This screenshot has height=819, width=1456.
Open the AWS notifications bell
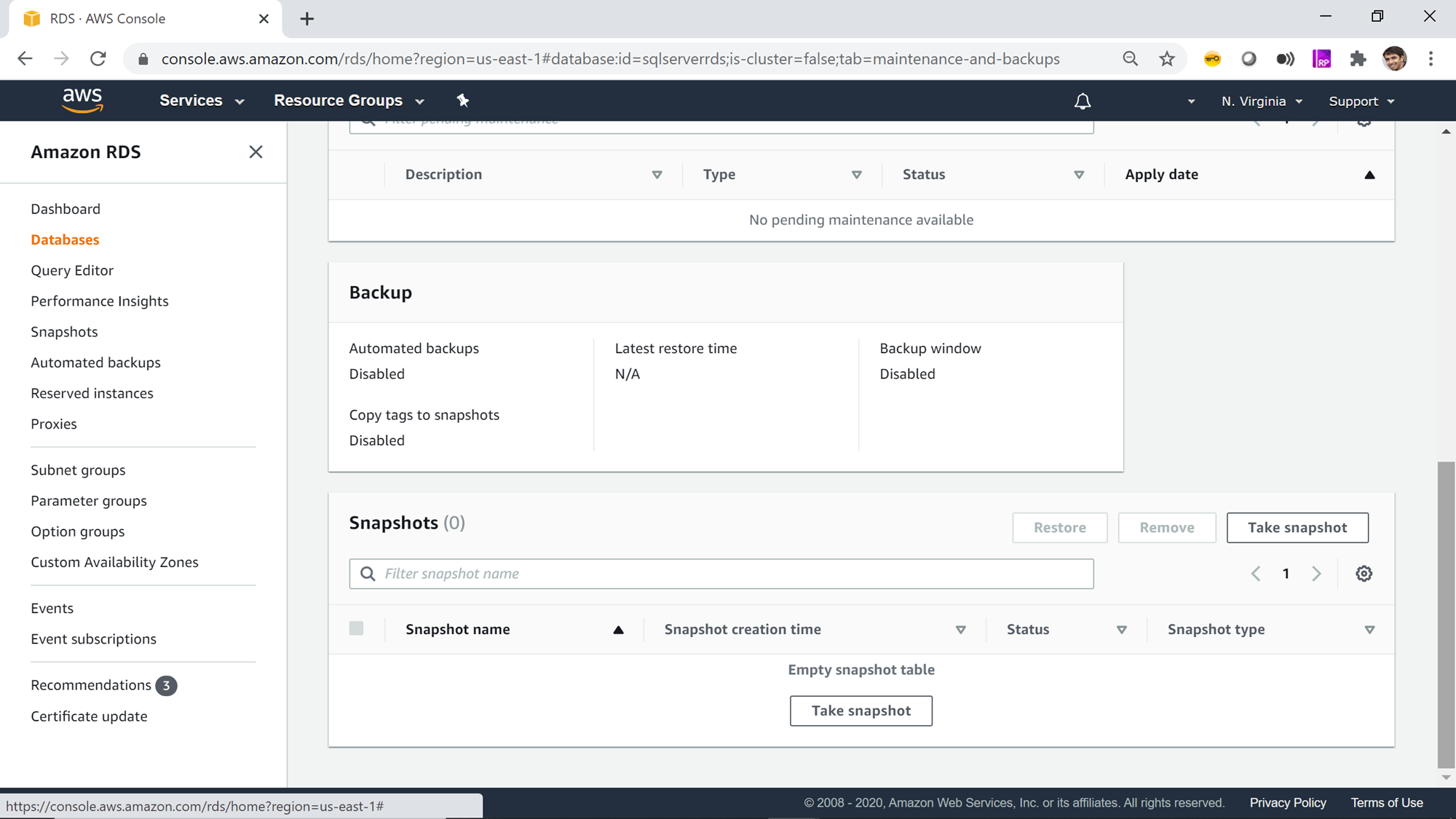coord(1083,101)
